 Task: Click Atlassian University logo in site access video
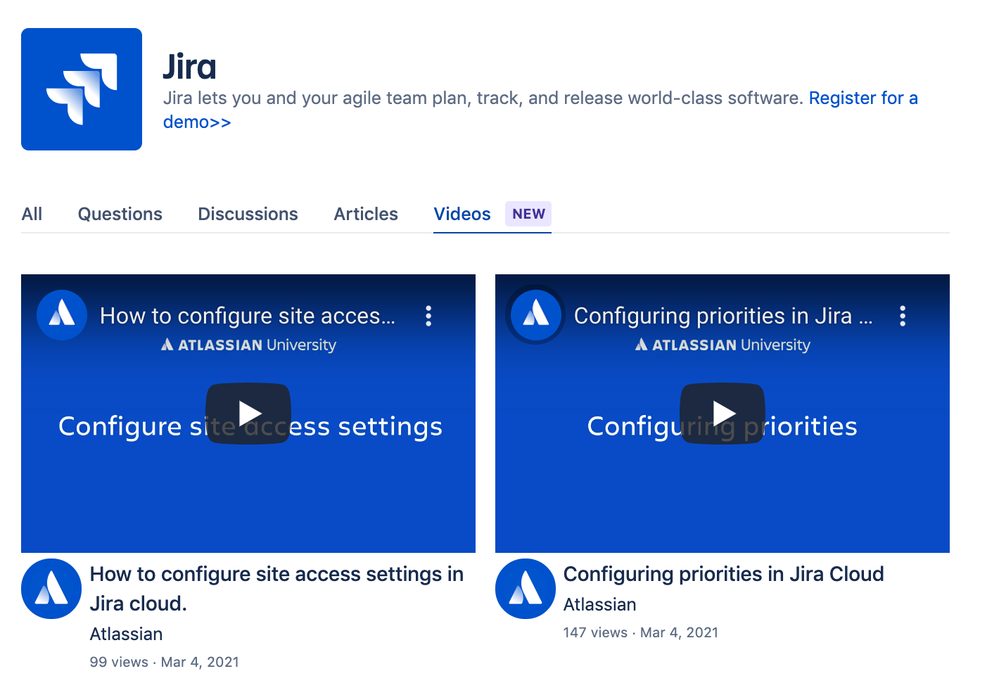click(248, 345)
